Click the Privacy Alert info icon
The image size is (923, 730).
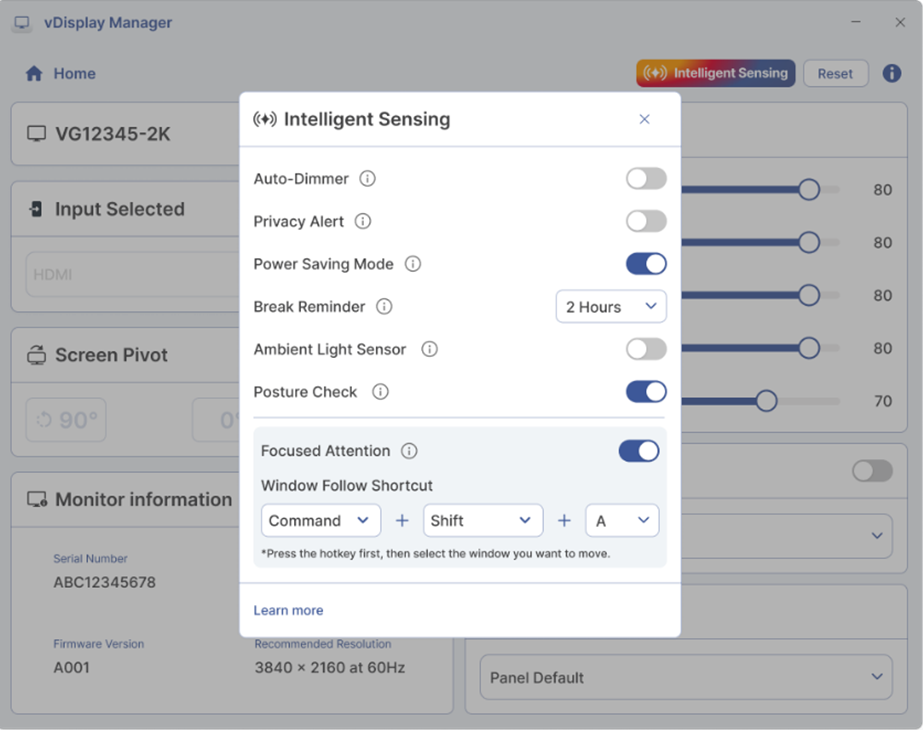(x=364, y=221)
